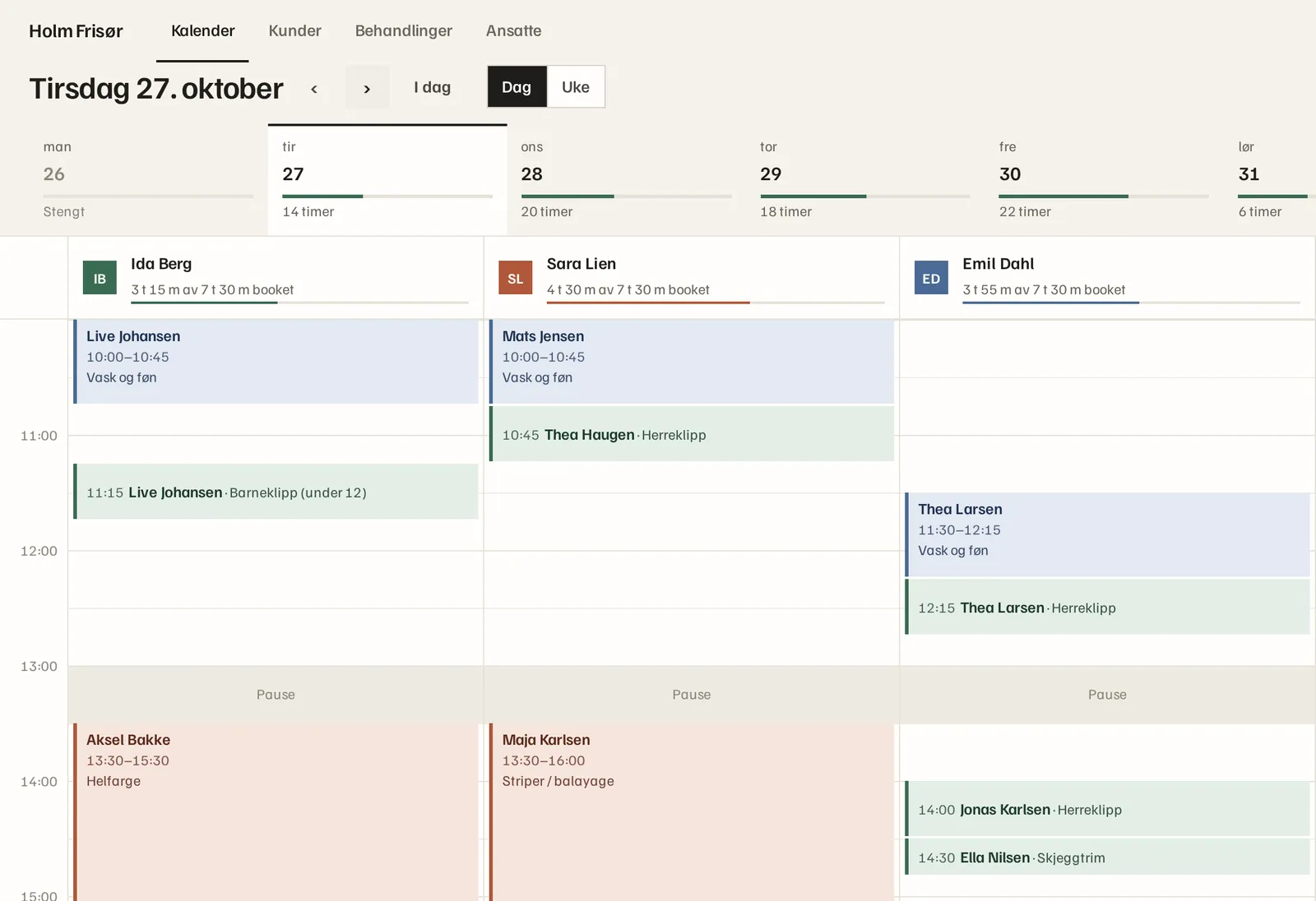Open the Kunder tab

pos(294,31)
